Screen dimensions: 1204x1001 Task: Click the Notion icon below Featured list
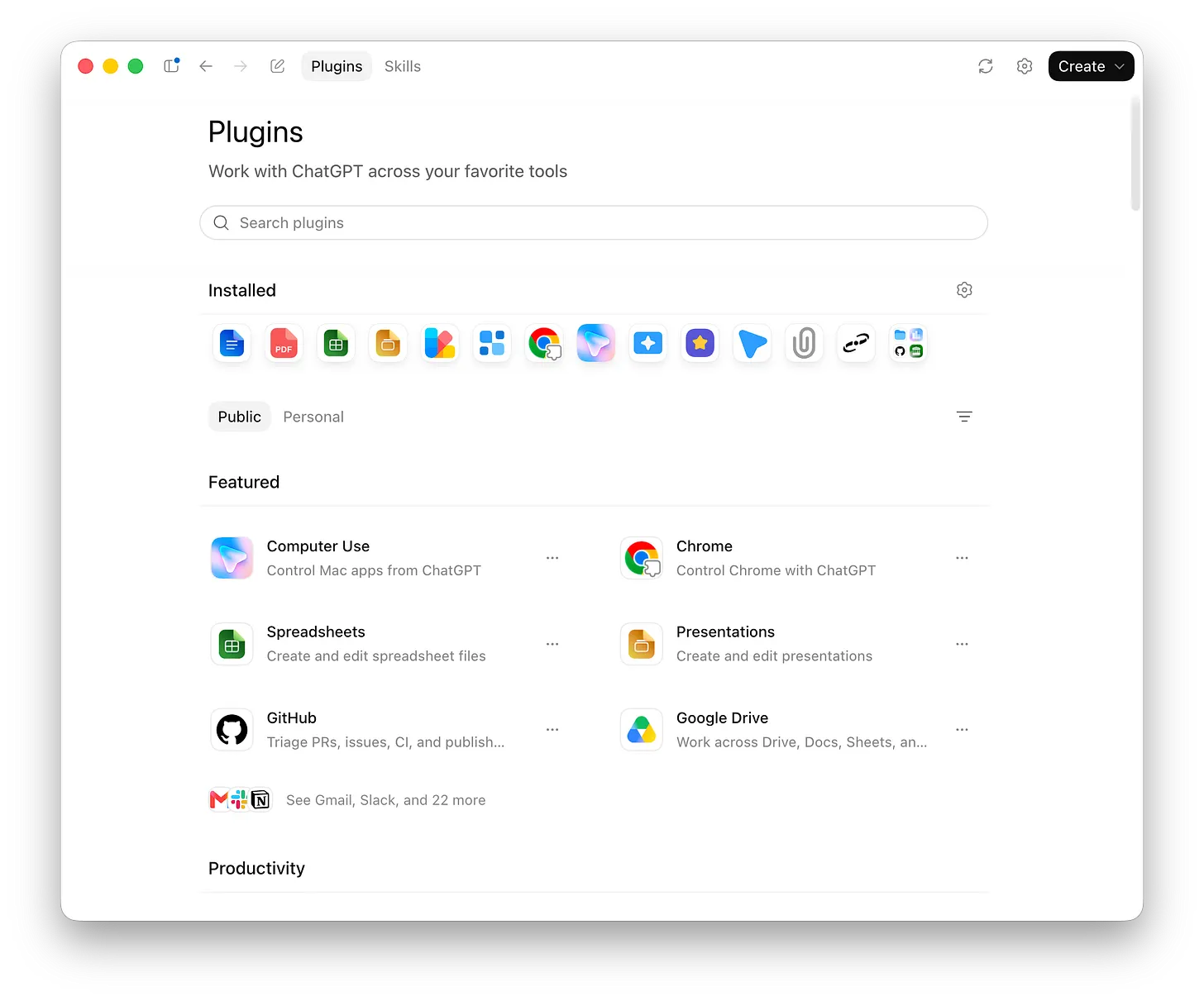coord(260,799)
